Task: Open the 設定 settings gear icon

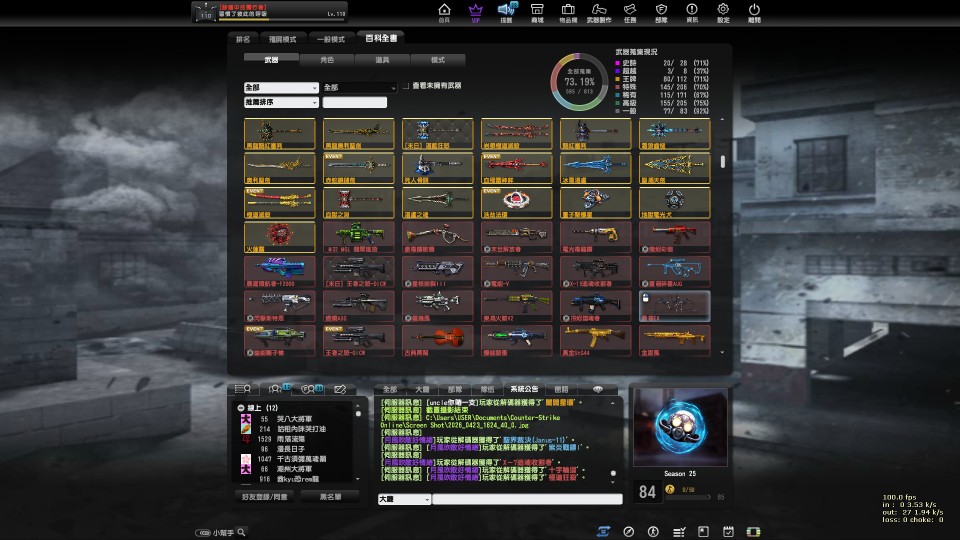Action: 723,12
